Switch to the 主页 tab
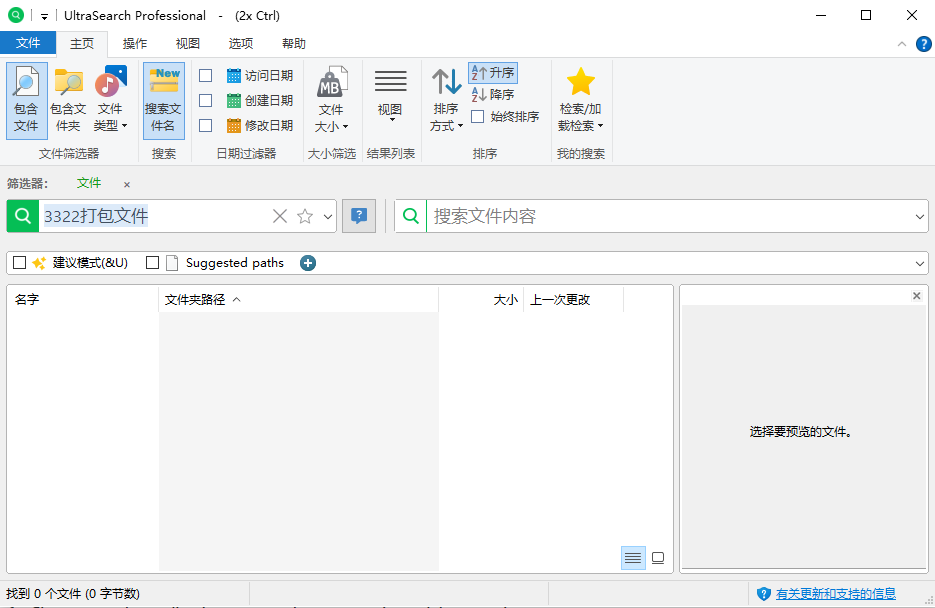 pos(82,44)
